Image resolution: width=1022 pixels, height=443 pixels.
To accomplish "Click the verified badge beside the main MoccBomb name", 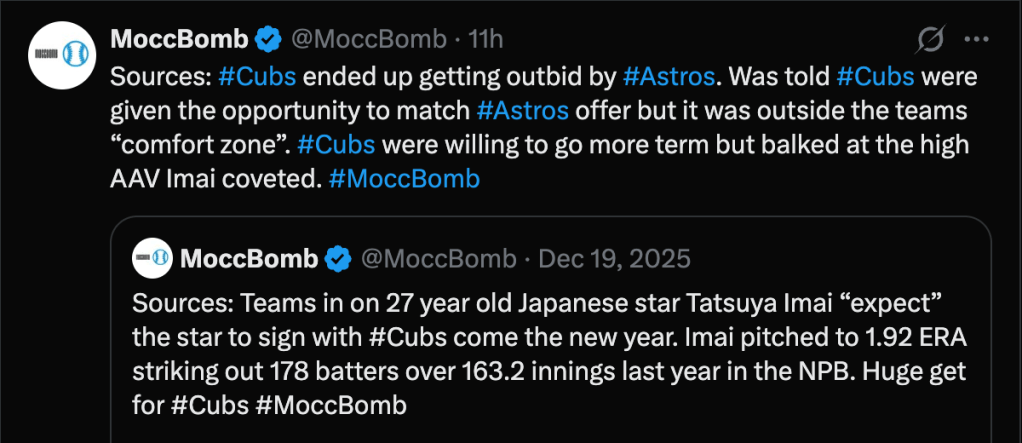I will click(267, 40).
